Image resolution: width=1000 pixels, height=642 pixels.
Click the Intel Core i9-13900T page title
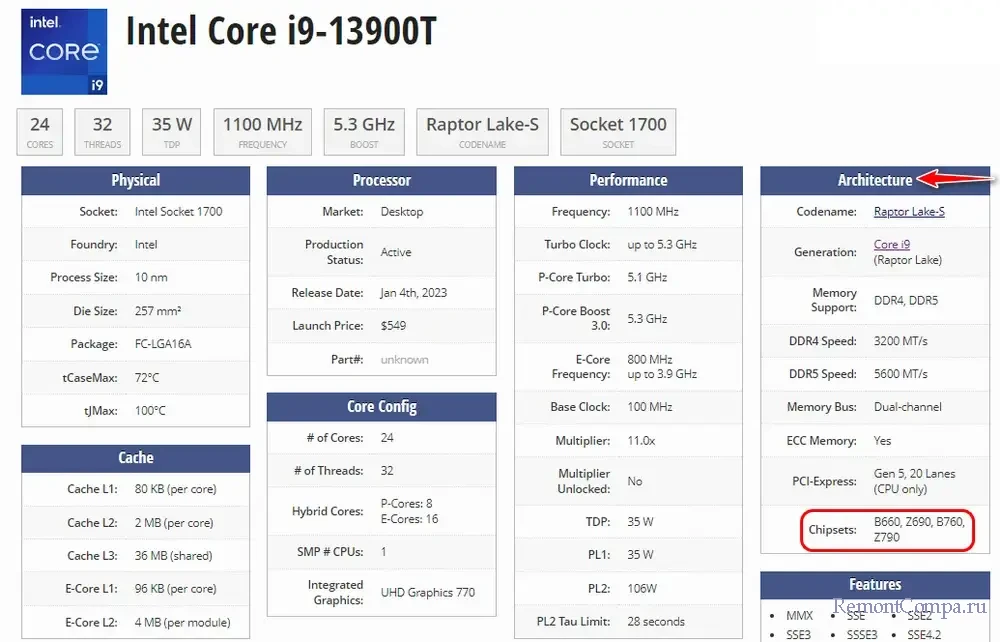281,33
